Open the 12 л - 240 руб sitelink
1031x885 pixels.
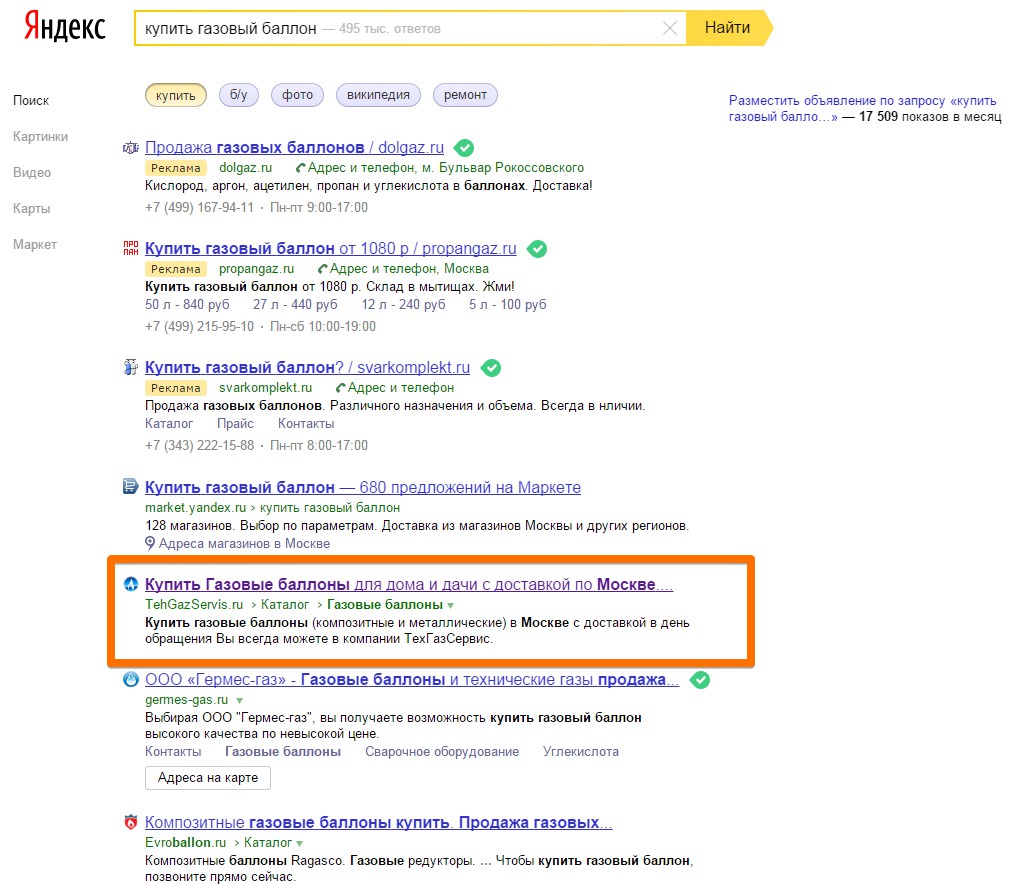tap(403, 304)
